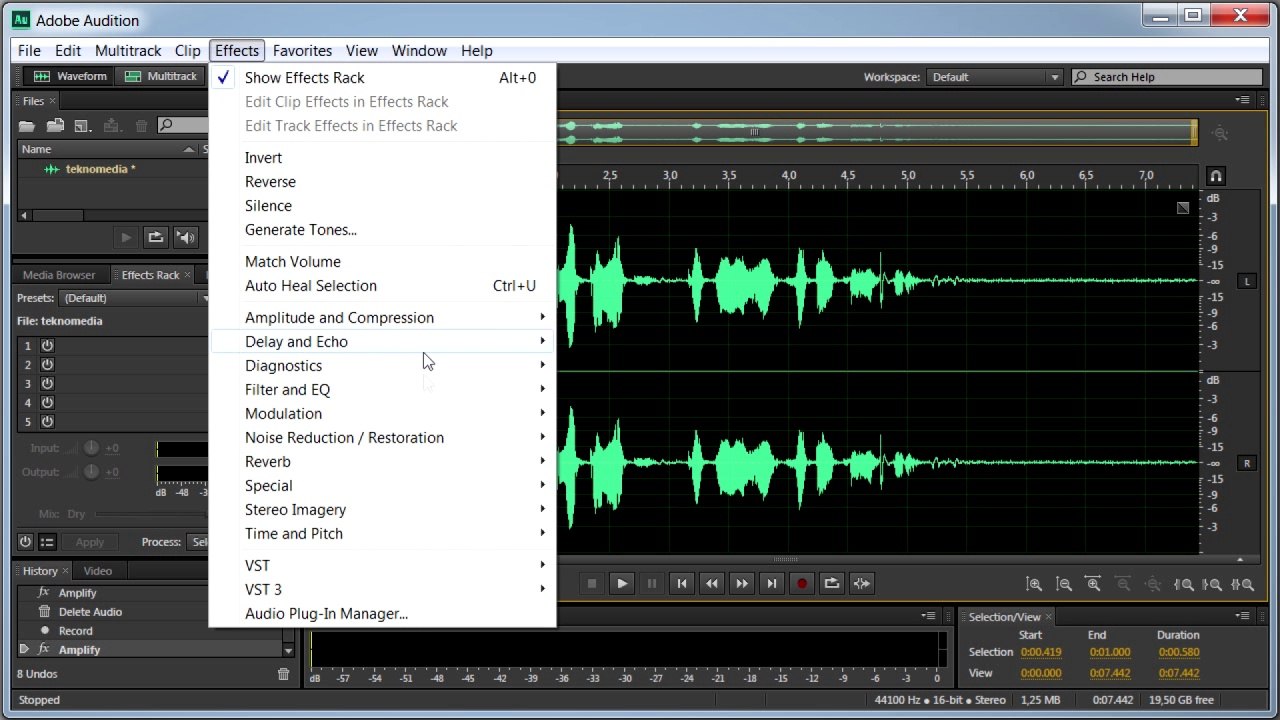Toggle the right channel R button

1247,463
